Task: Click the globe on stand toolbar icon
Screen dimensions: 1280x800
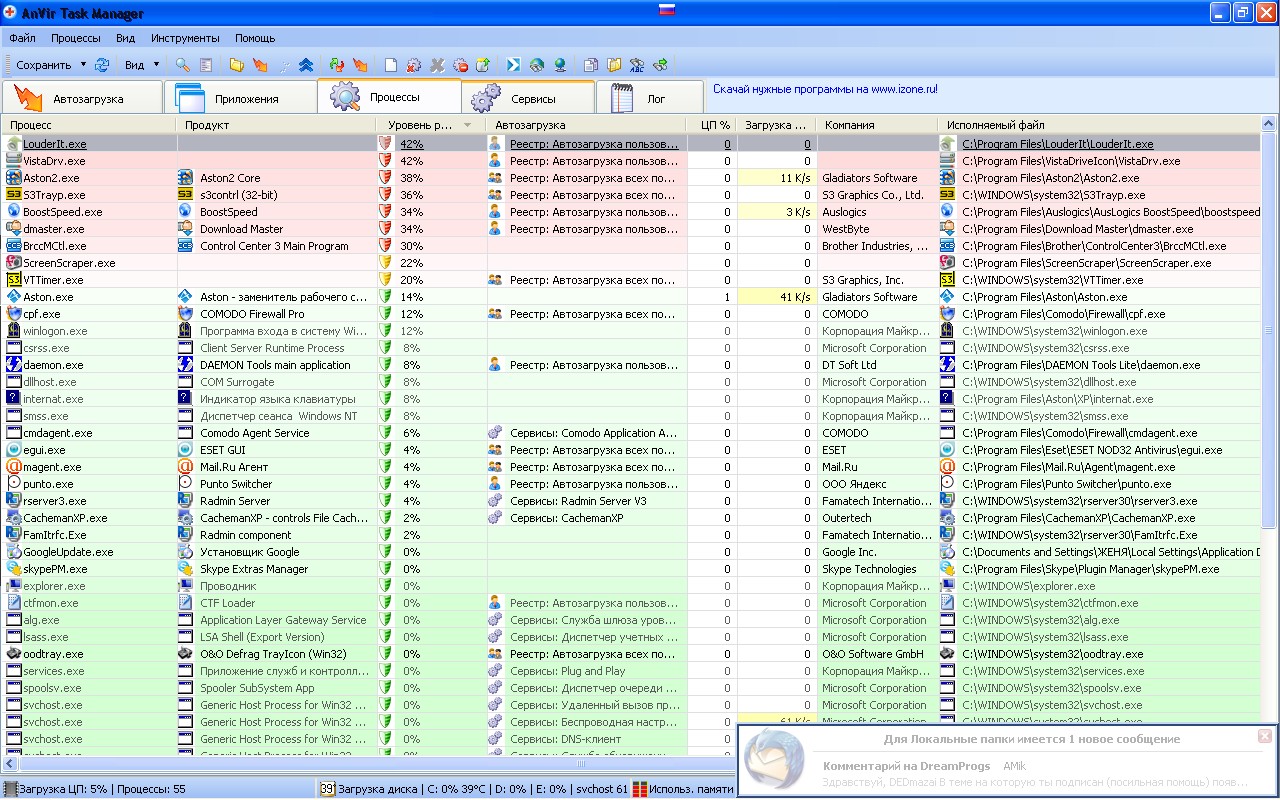Action: [x=560, y=65]
